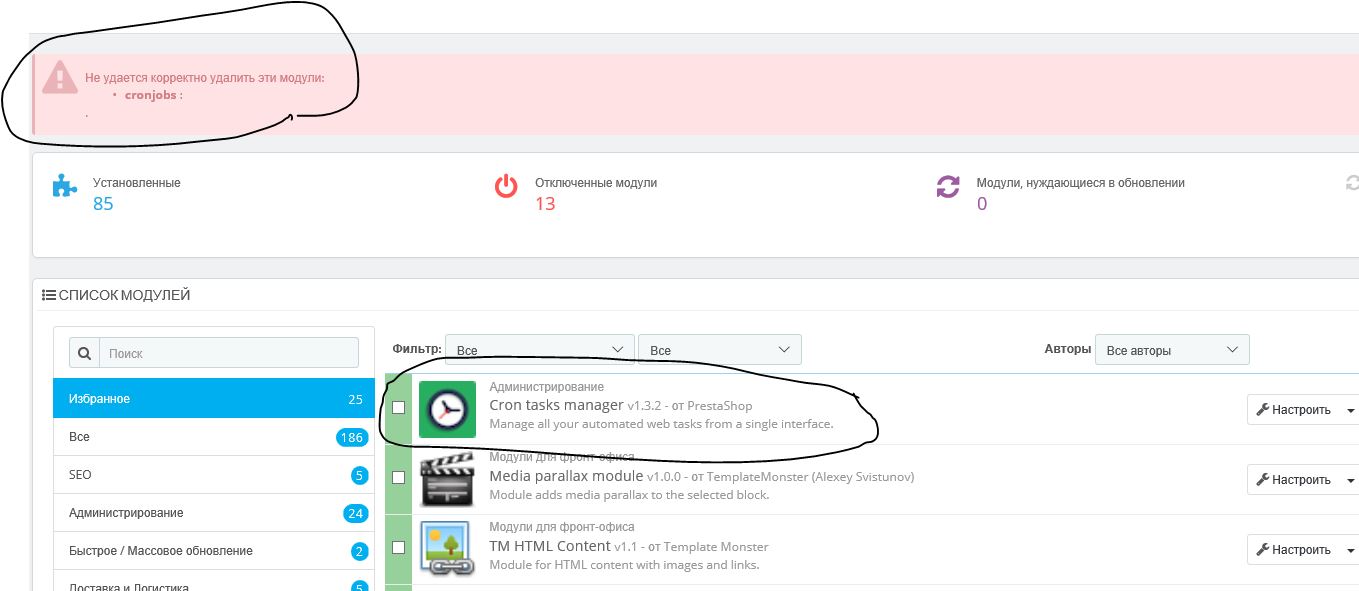Select the Избранное category
This screenshot has width=1359, height=591.
tap(213, 399)
